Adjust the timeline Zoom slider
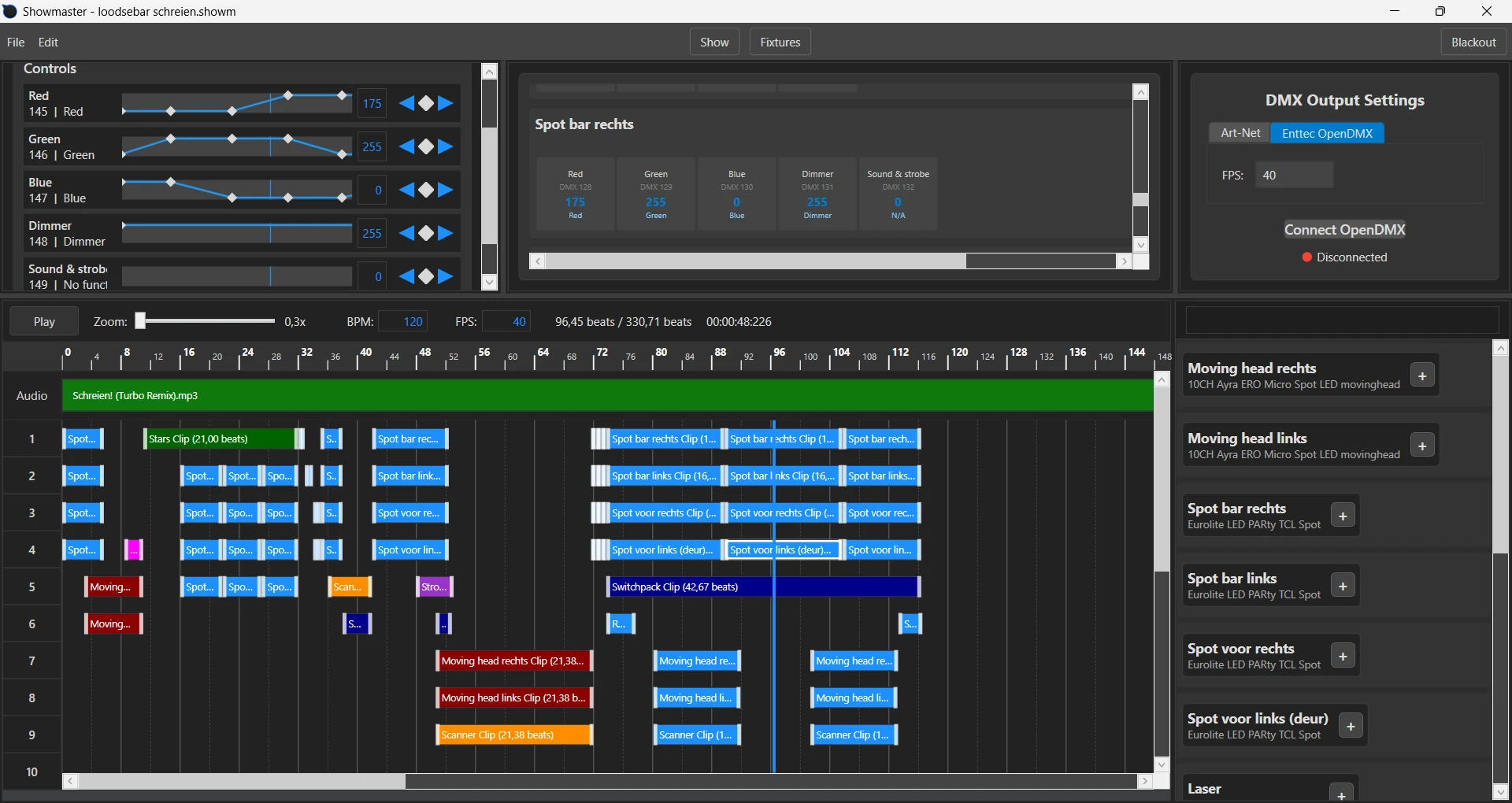Image resolution: width=1512 pixels, height=803 pixels. pyautogui.click(x=203, y=320)
